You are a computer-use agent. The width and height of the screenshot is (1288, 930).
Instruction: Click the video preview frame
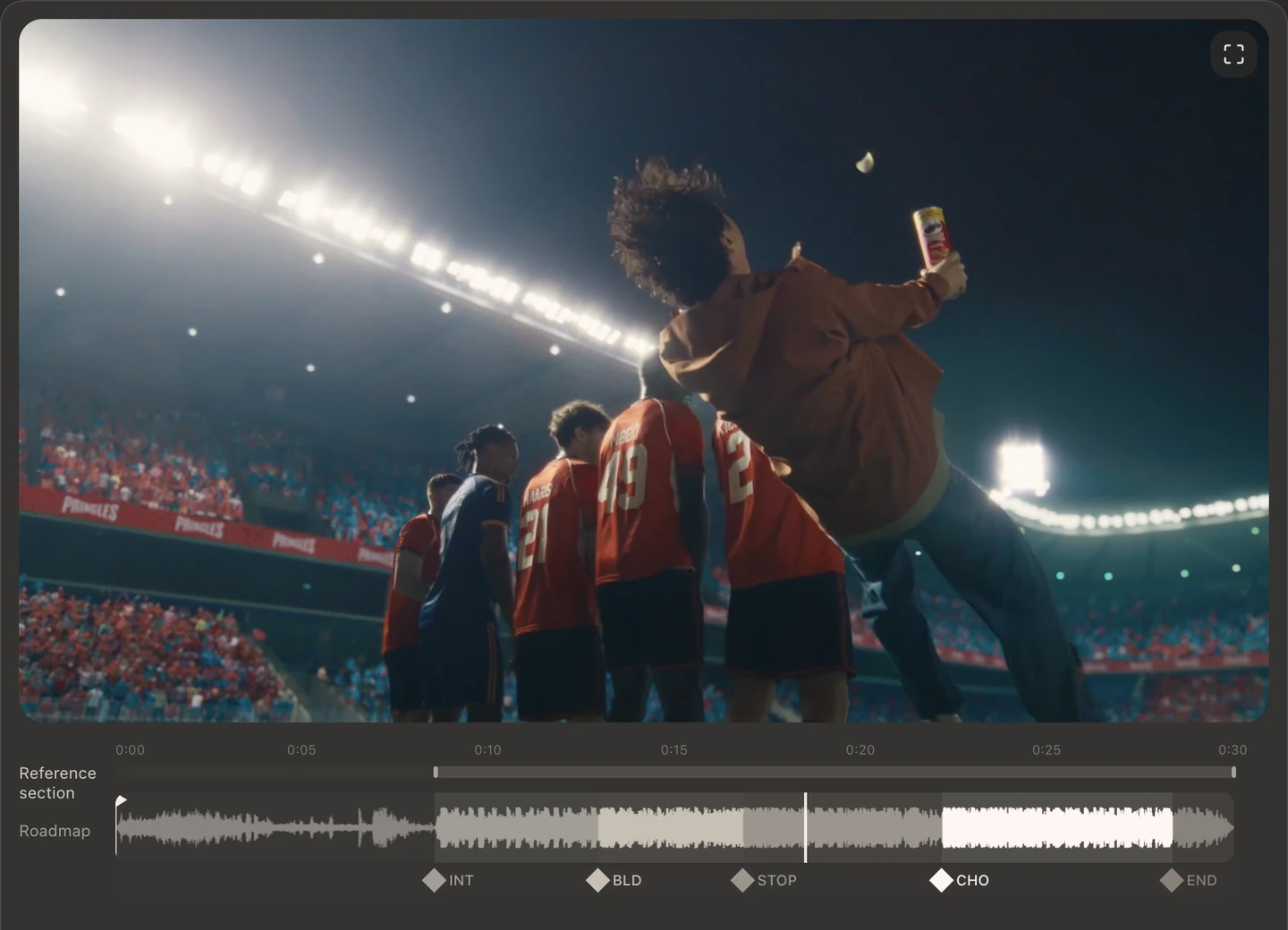tap(644, 370)
